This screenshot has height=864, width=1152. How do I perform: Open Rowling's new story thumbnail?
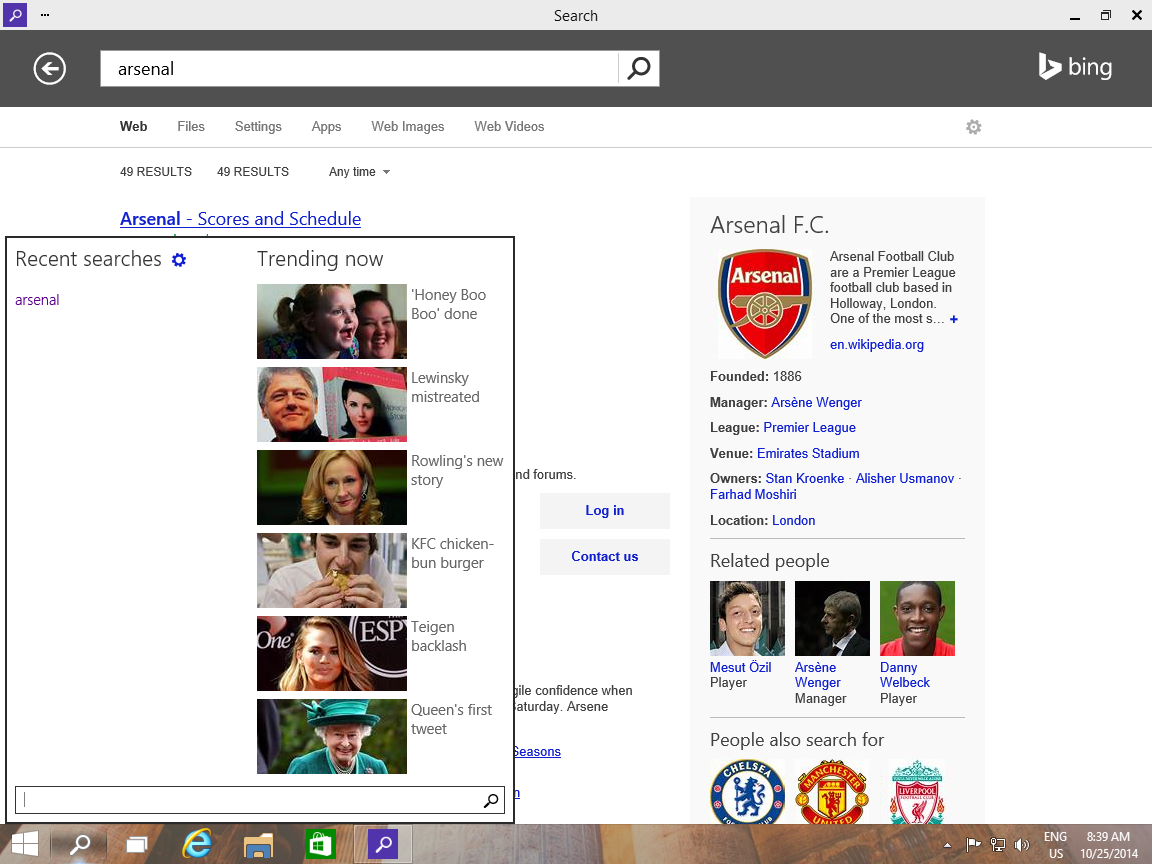pyautogui.click(x=331, y=487)
